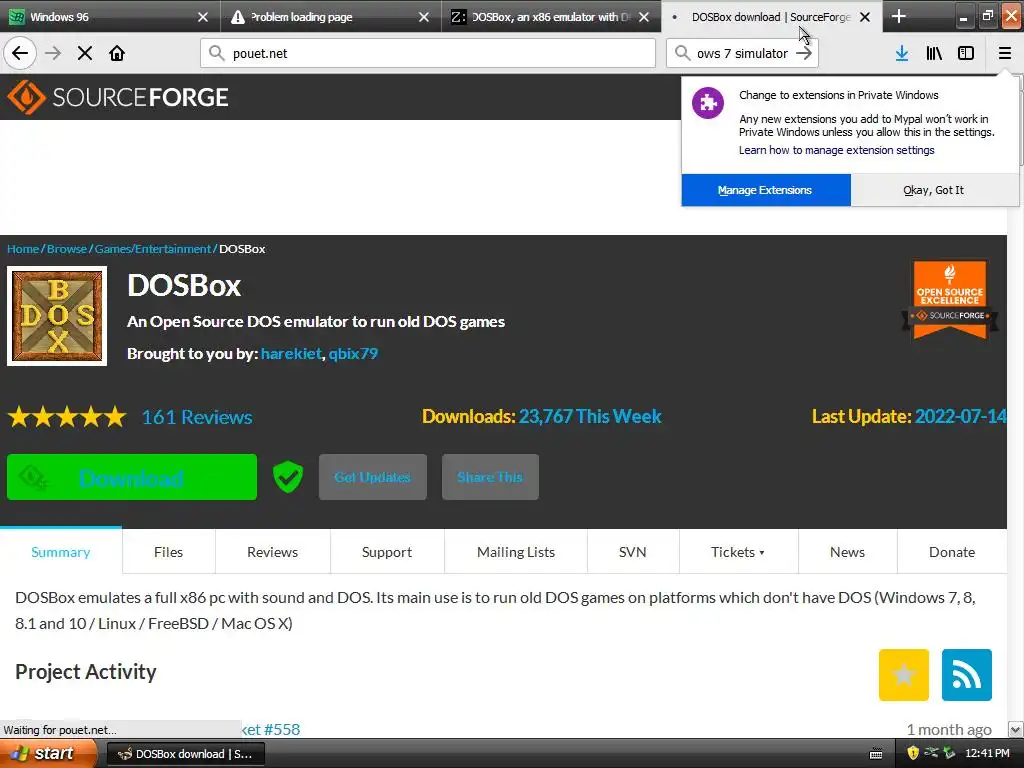The height and width of the screenshot is (768, 1024).
Task: Click the forward navigation arrow
Action: 53,53
